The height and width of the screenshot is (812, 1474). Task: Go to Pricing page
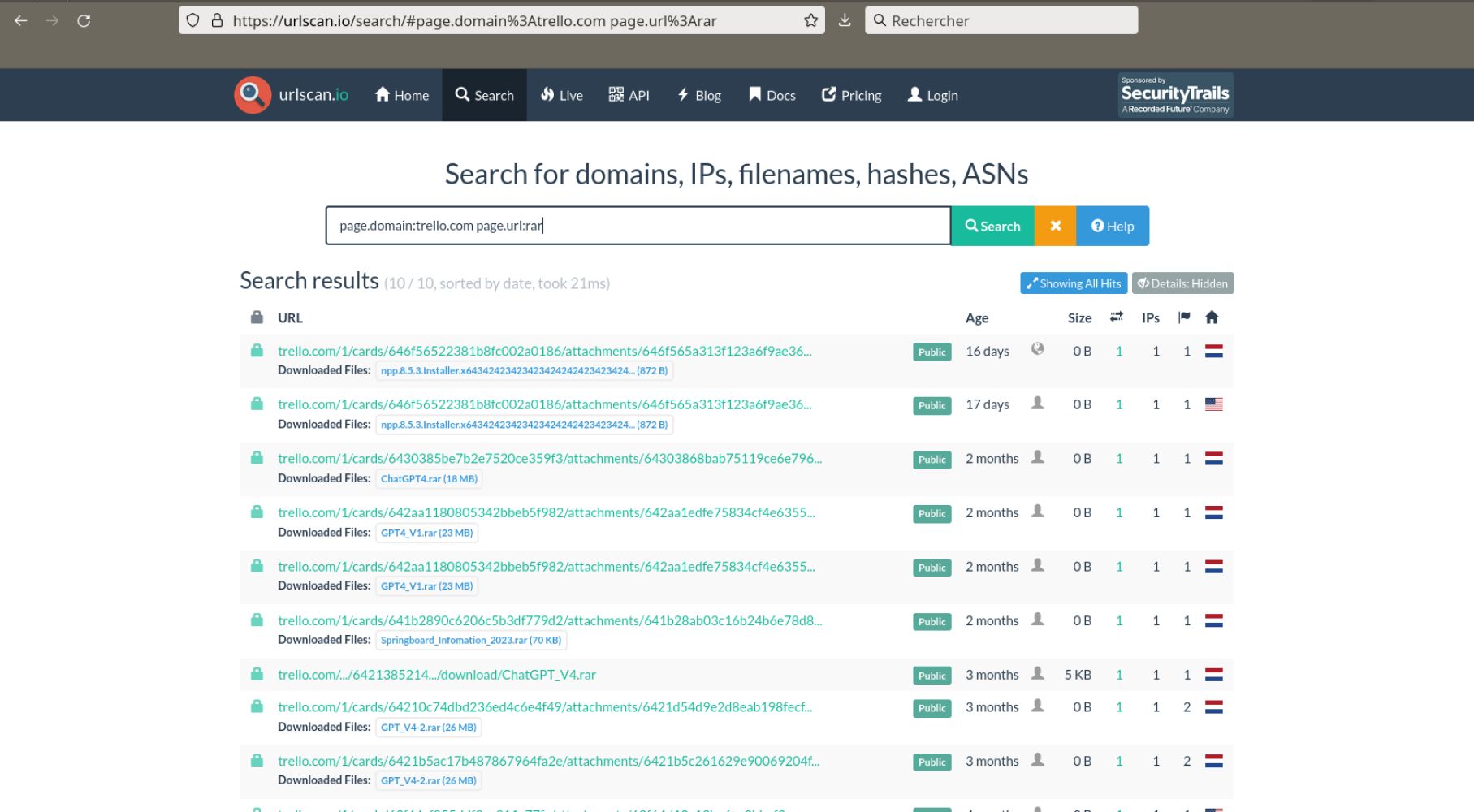click(x=851, y=96)
